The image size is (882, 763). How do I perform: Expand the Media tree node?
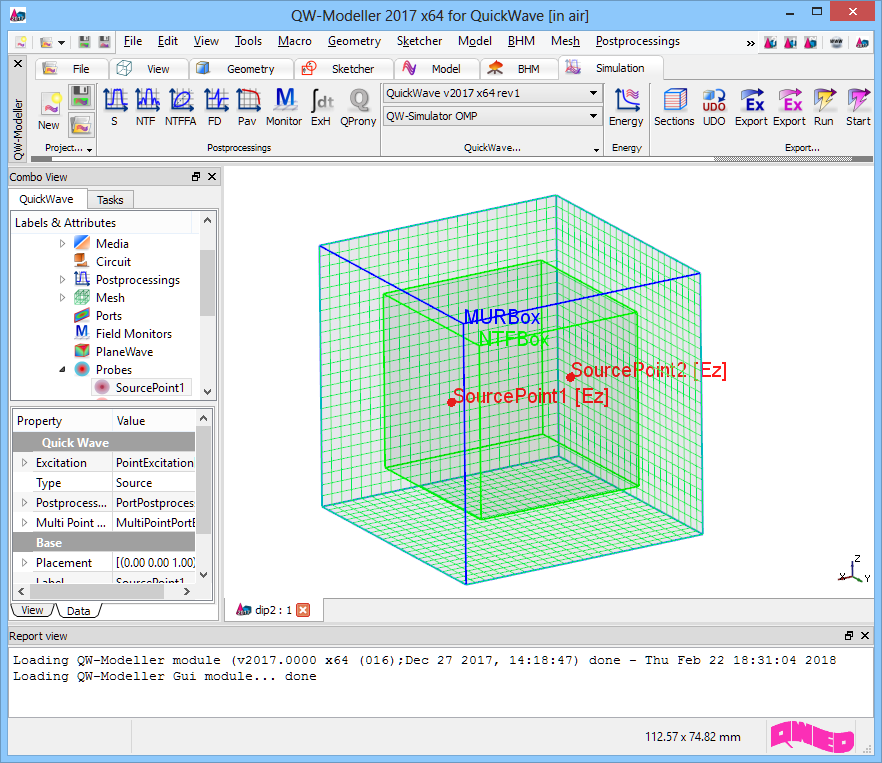[x=62, y=244]
